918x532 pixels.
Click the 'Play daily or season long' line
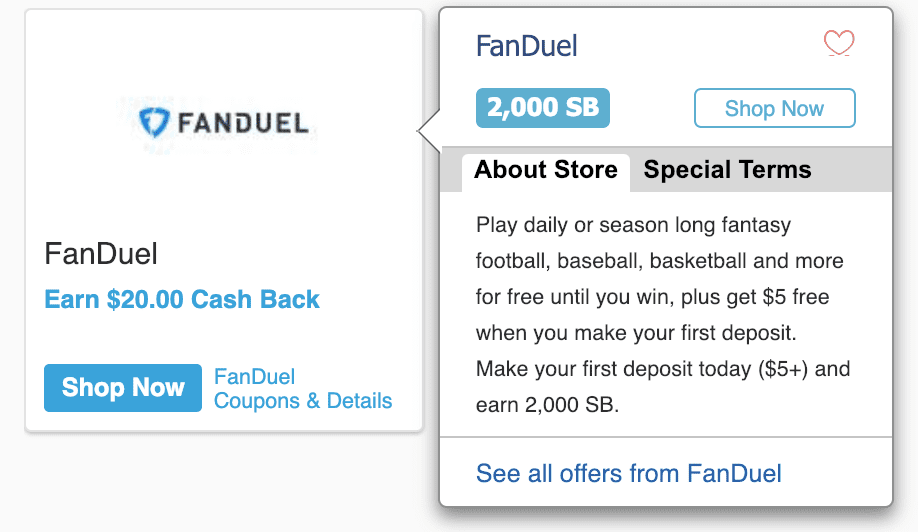[x=633, y=225]
